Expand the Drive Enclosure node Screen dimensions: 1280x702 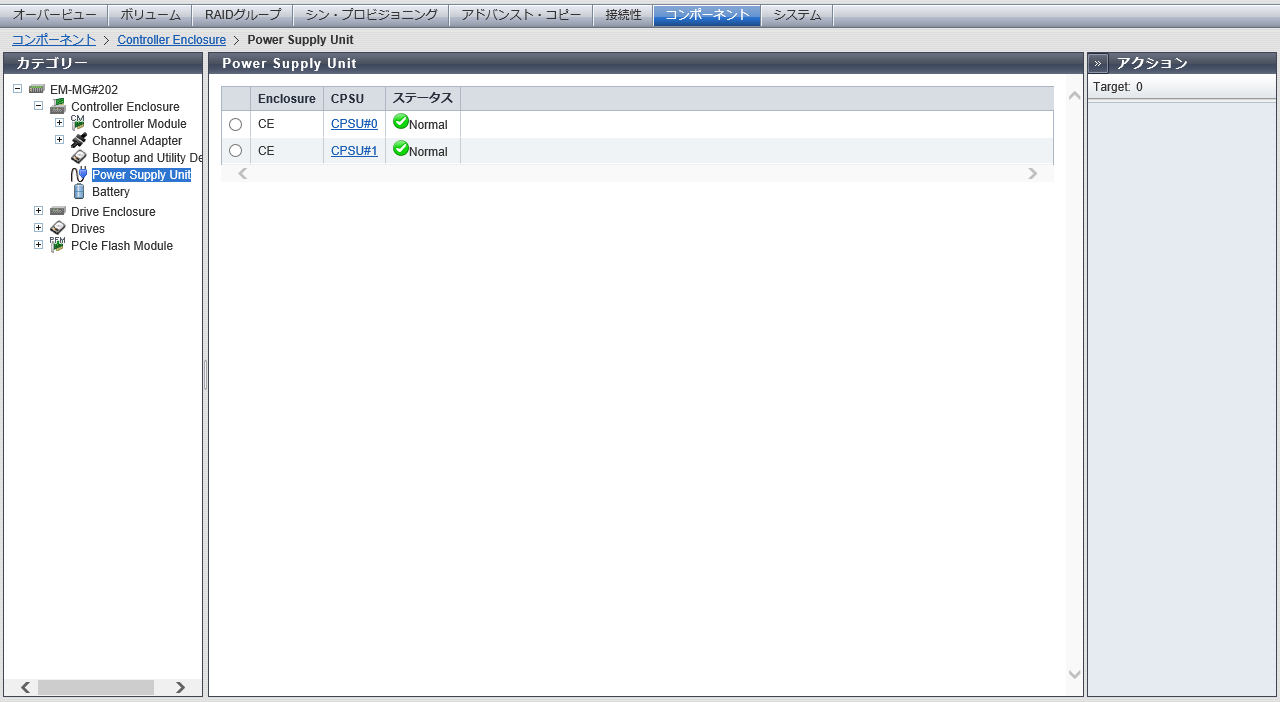click(39, 211)
